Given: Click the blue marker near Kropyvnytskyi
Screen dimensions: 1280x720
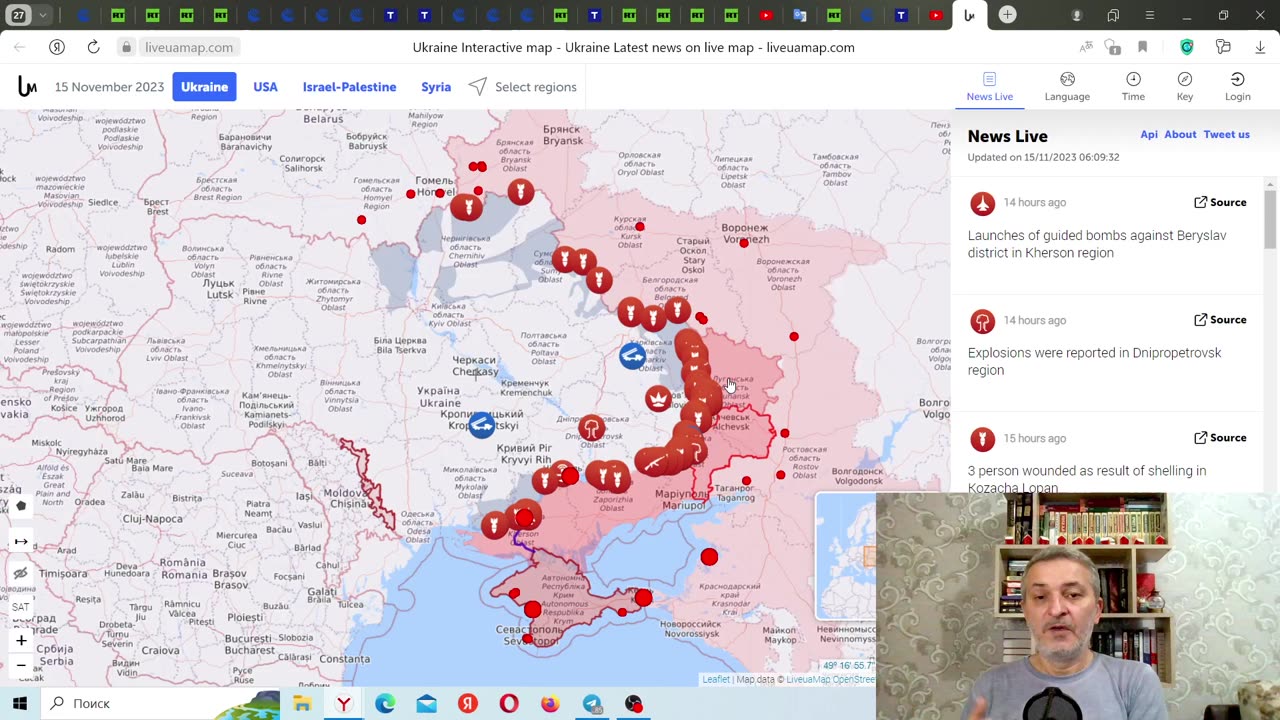Looking at the screenshot, I should [x=482, y=425].
